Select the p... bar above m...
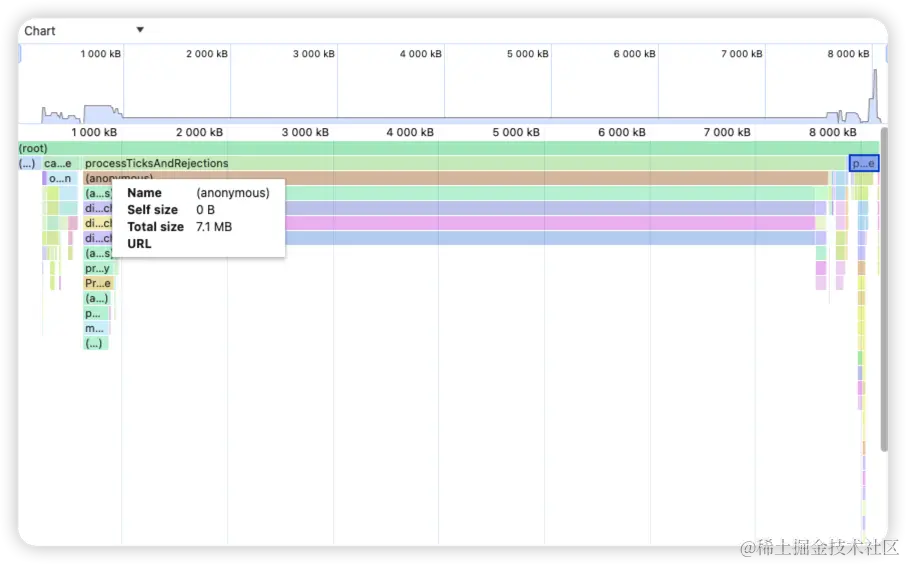Viewport: 906px width, 564px height. coord(96,313)
